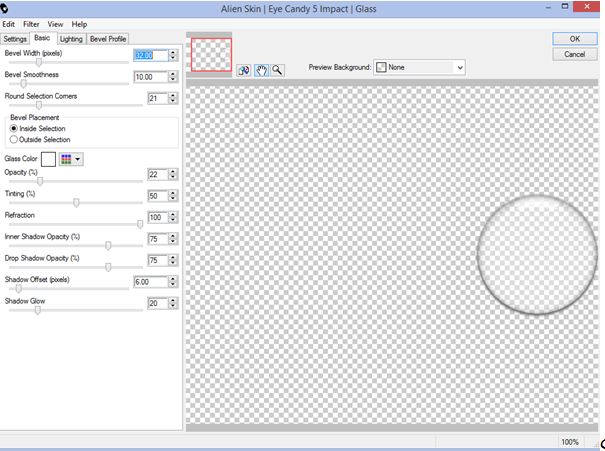Click the Cancel button
Viewport: 605px width, 451px height.
(x=575, y=54)
